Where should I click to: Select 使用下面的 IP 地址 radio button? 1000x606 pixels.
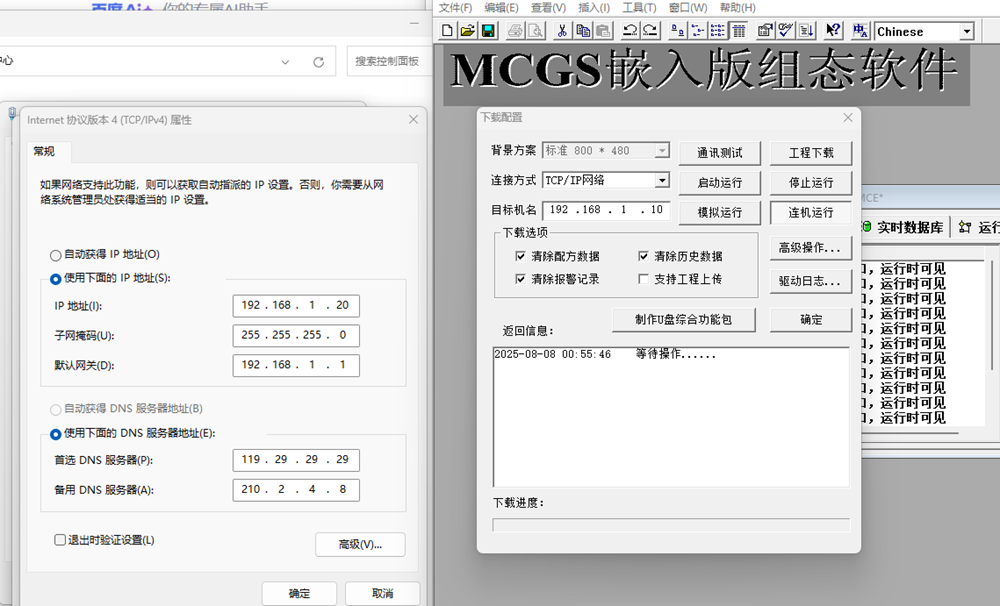(x=55, y=279)
